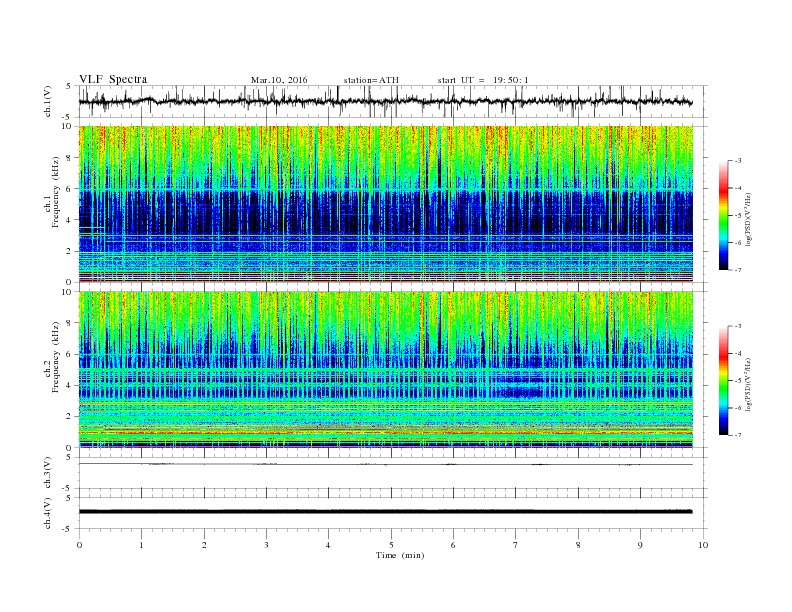Click the ch.1 voltage waveform trace
The width and height of the screenshot is (792, 612).
pyautogui.click(x=385, y=102)
